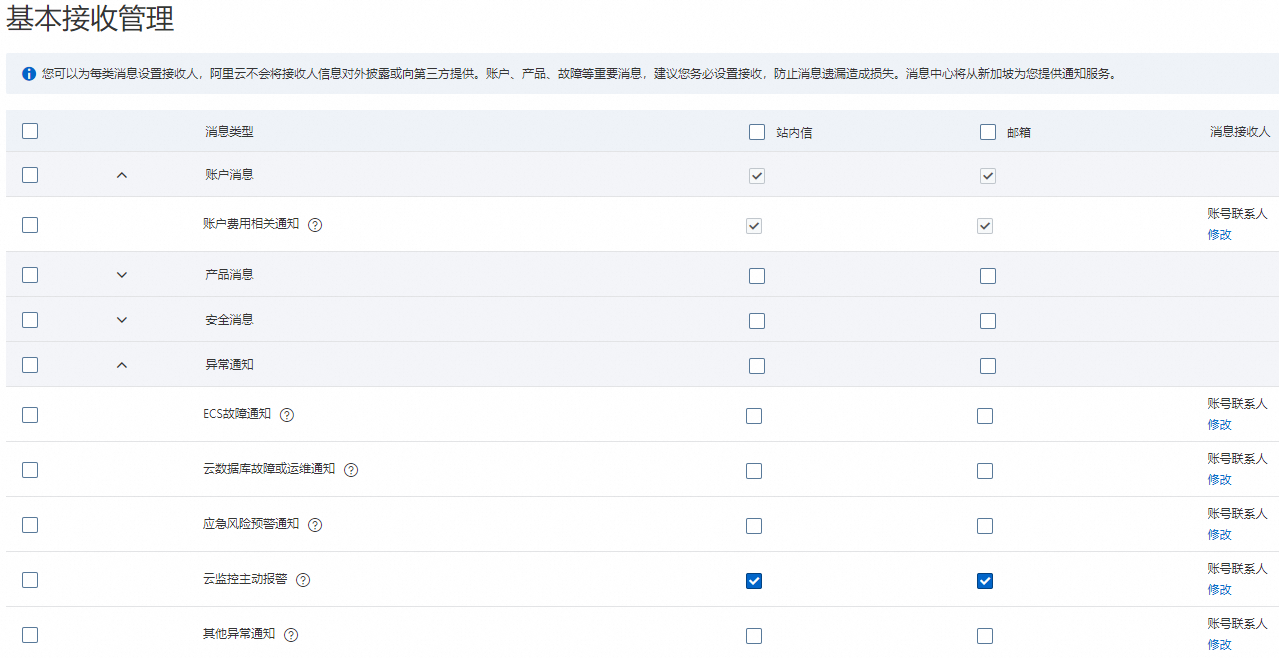Enable 邮箱 for ECS故障通知
Image resolution: width=1279 pixels, height=658 pixels.
(x=985, y=416)
